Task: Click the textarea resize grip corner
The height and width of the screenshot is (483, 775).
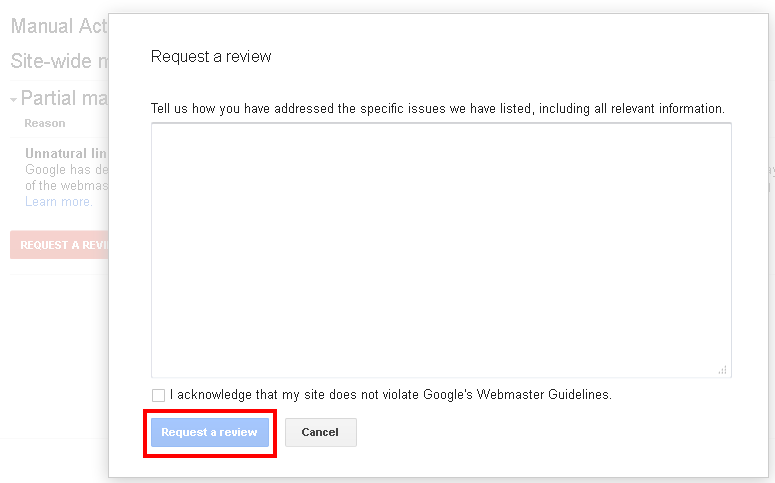Action: tap(723, 370)
